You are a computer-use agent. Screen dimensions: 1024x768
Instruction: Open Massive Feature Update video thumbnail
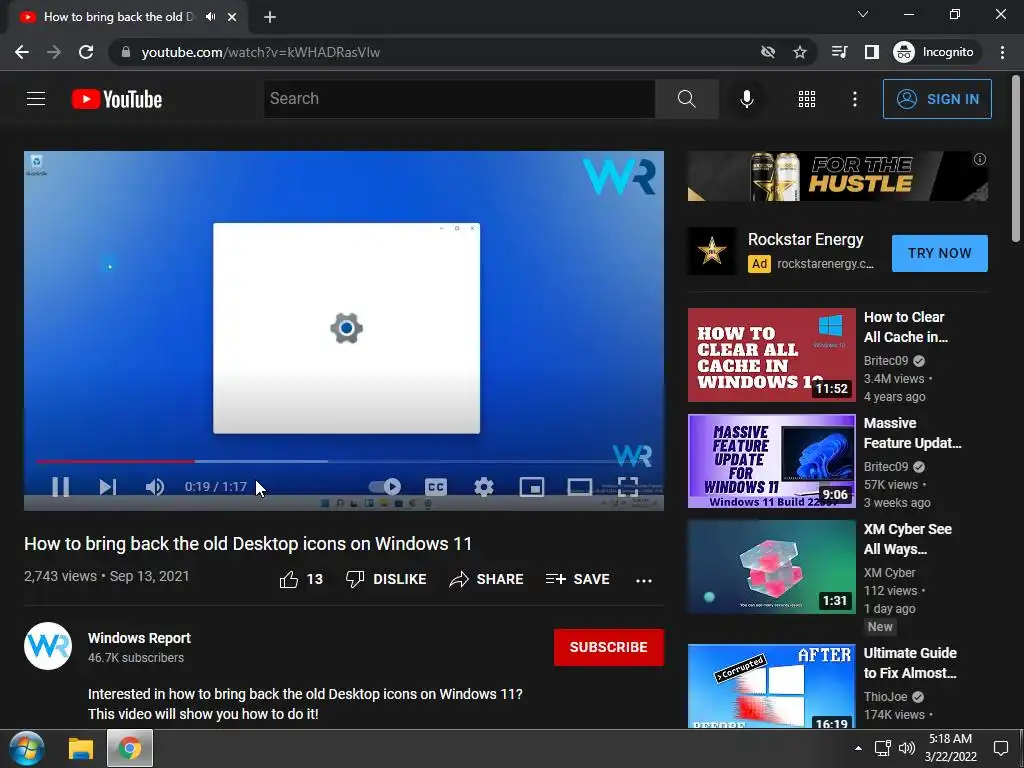pyautogui.click(x=771, y=461)
